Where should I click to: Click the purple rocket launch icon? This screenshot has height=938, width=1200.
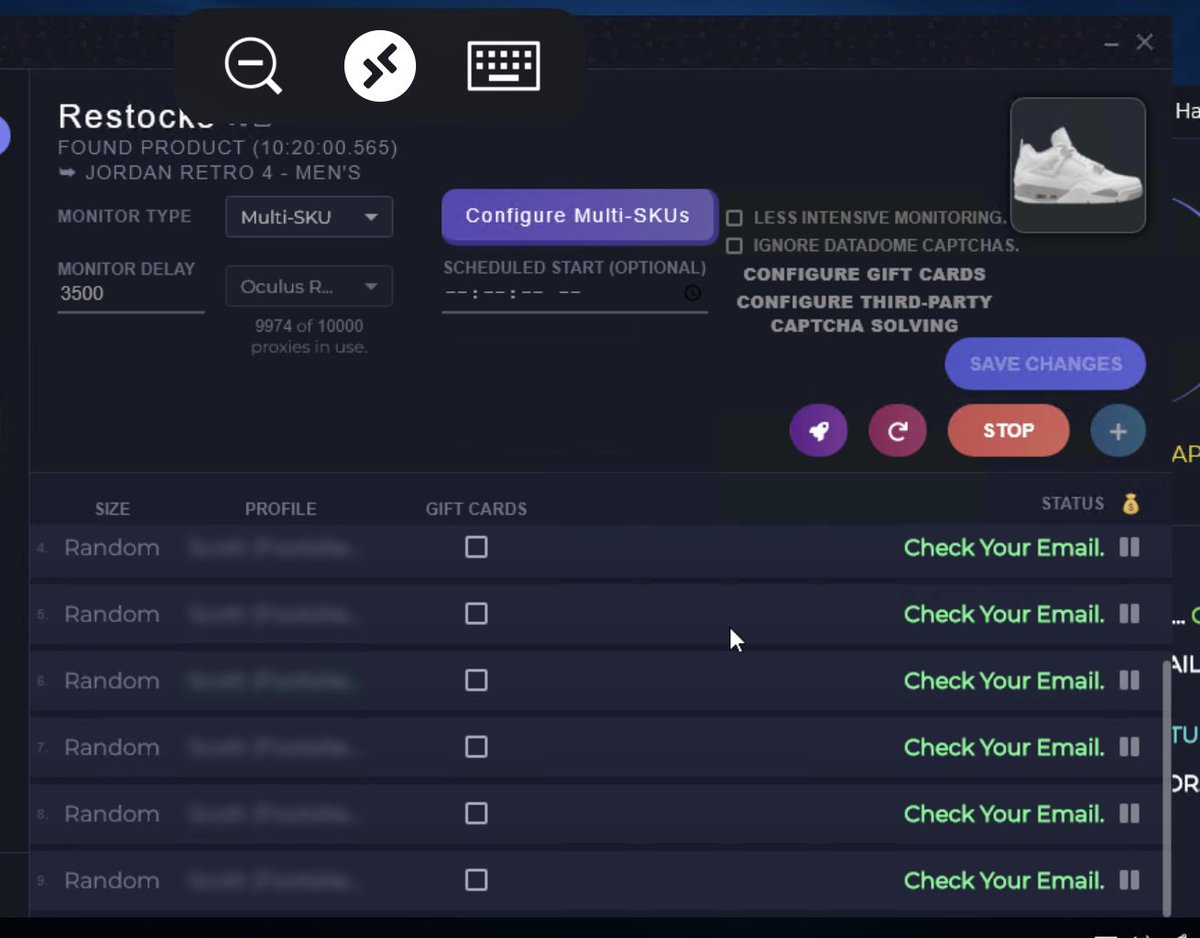[x=819, y=431]
